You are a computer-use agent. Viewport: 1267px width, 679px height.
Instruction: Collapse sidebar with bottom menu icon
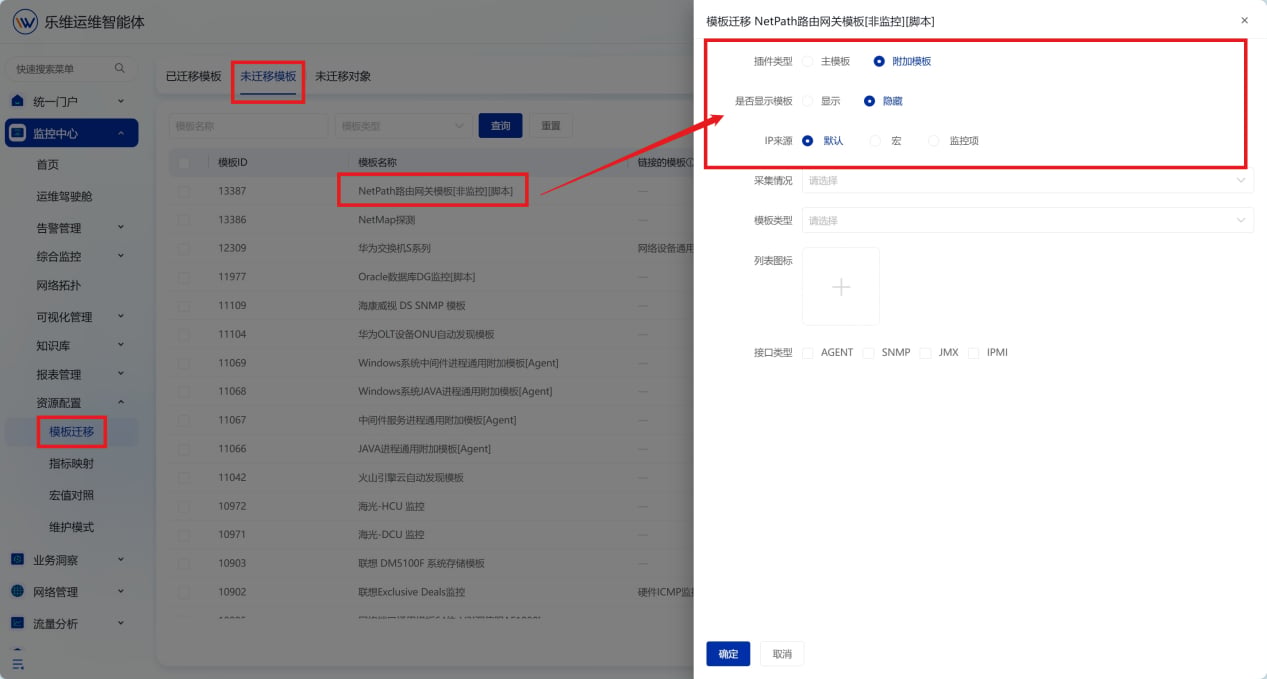17,663
